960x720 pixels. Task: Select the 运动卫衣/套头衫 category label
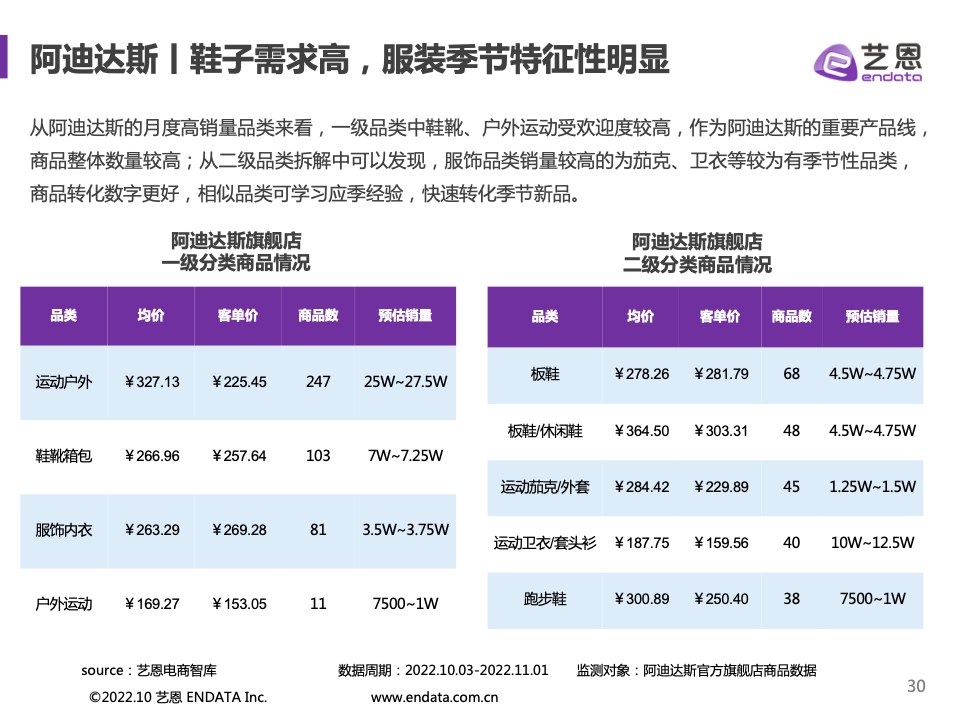click(545, 544)
